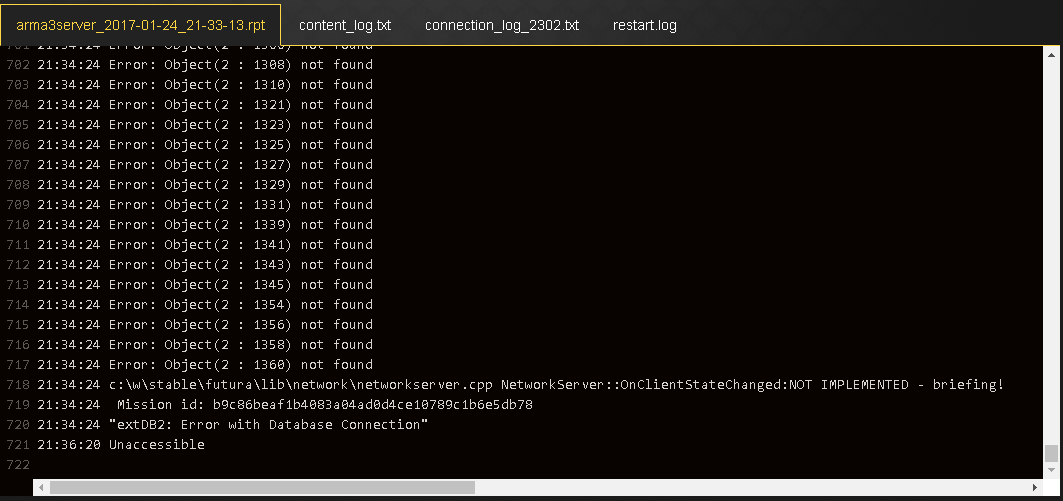Activate the arma3server .rpt log tab
This screenshot has width=1063, height=501.
[x=140, y=25]
